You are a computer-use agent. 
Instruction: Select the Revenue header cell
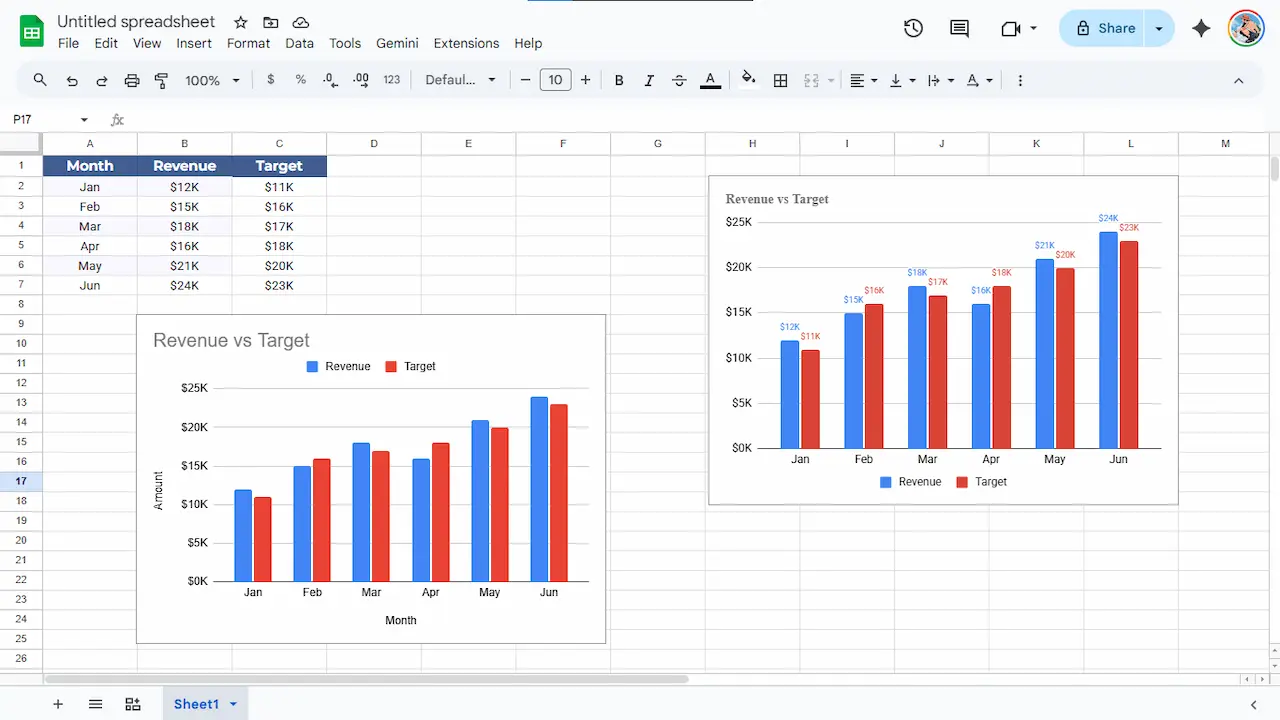click(185, 166)
